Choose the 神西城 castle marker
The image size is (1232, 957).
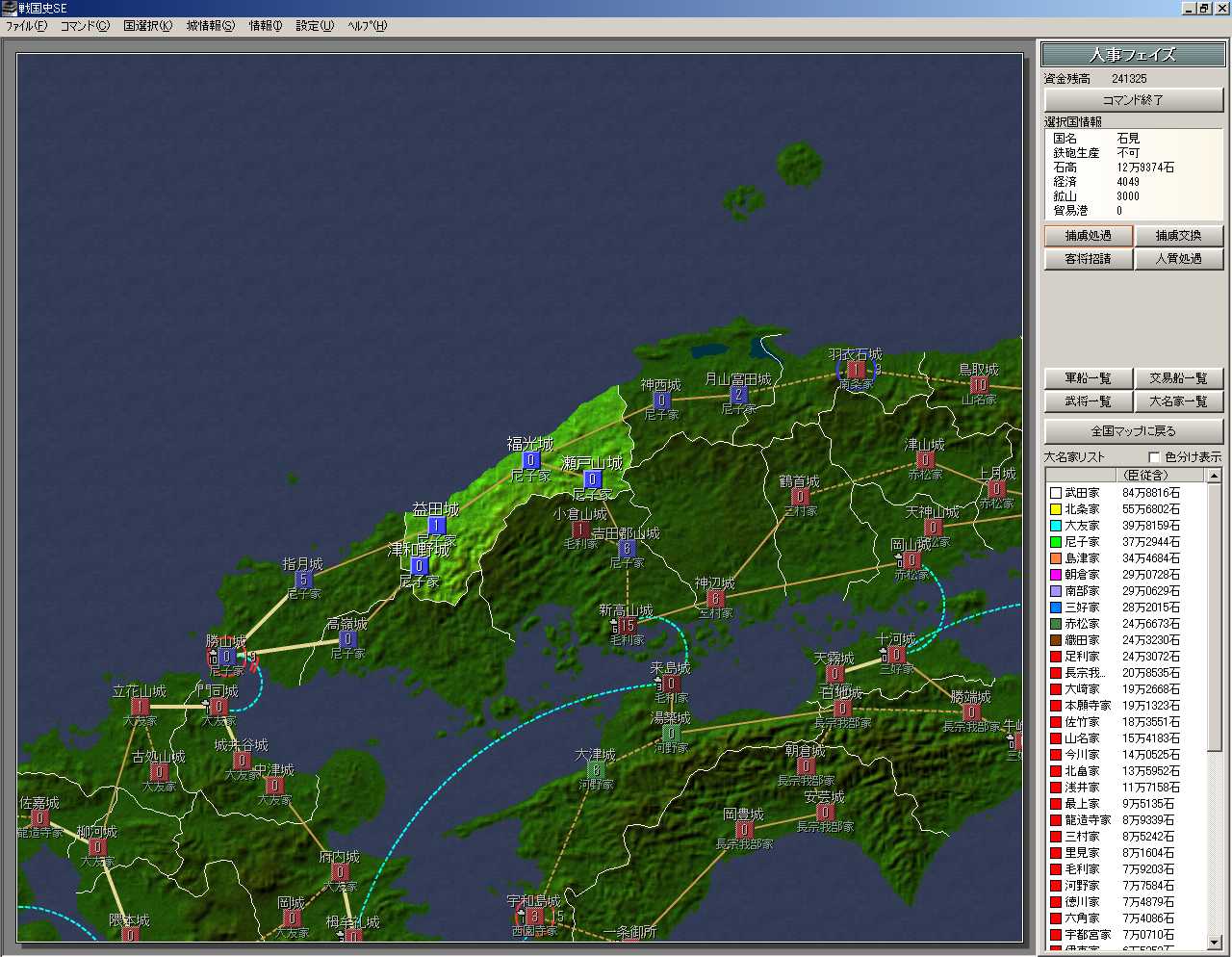661,401
